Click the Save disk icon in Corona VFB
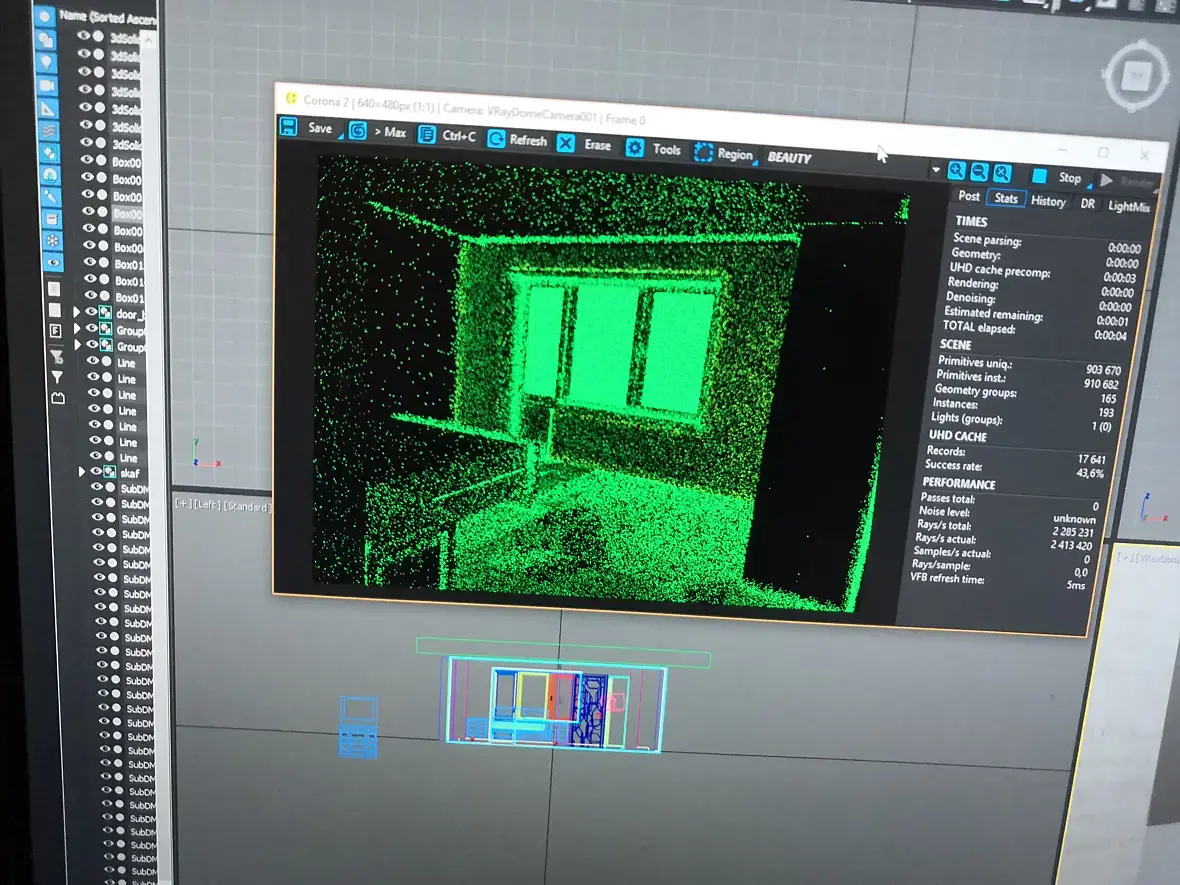Screen dimensions: 1180x885 (x=289, y=126)
